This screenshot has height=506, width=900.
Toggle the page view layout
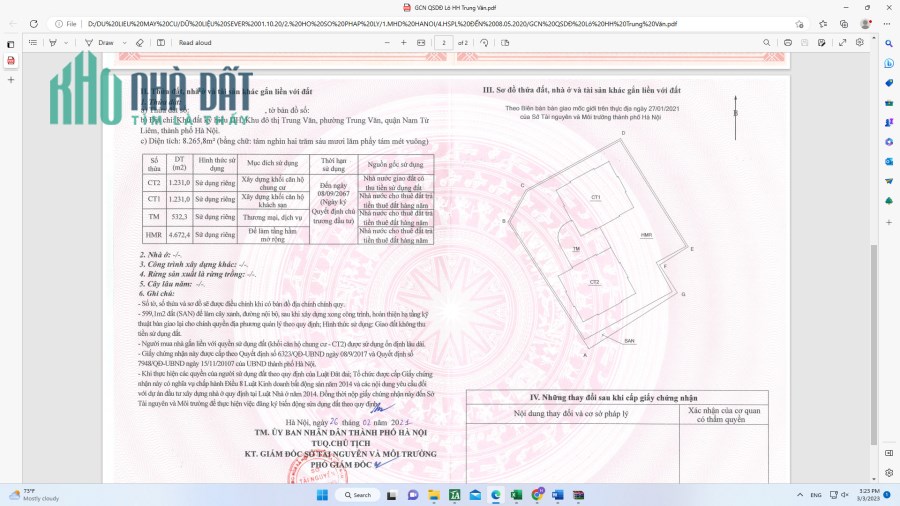click(x=504, y=43)
